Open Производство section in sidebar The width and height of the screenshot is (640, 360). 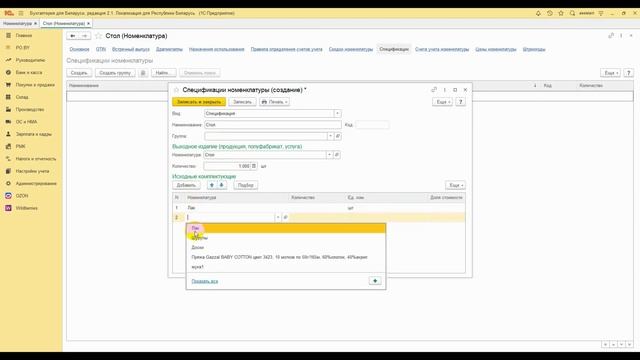30,109
